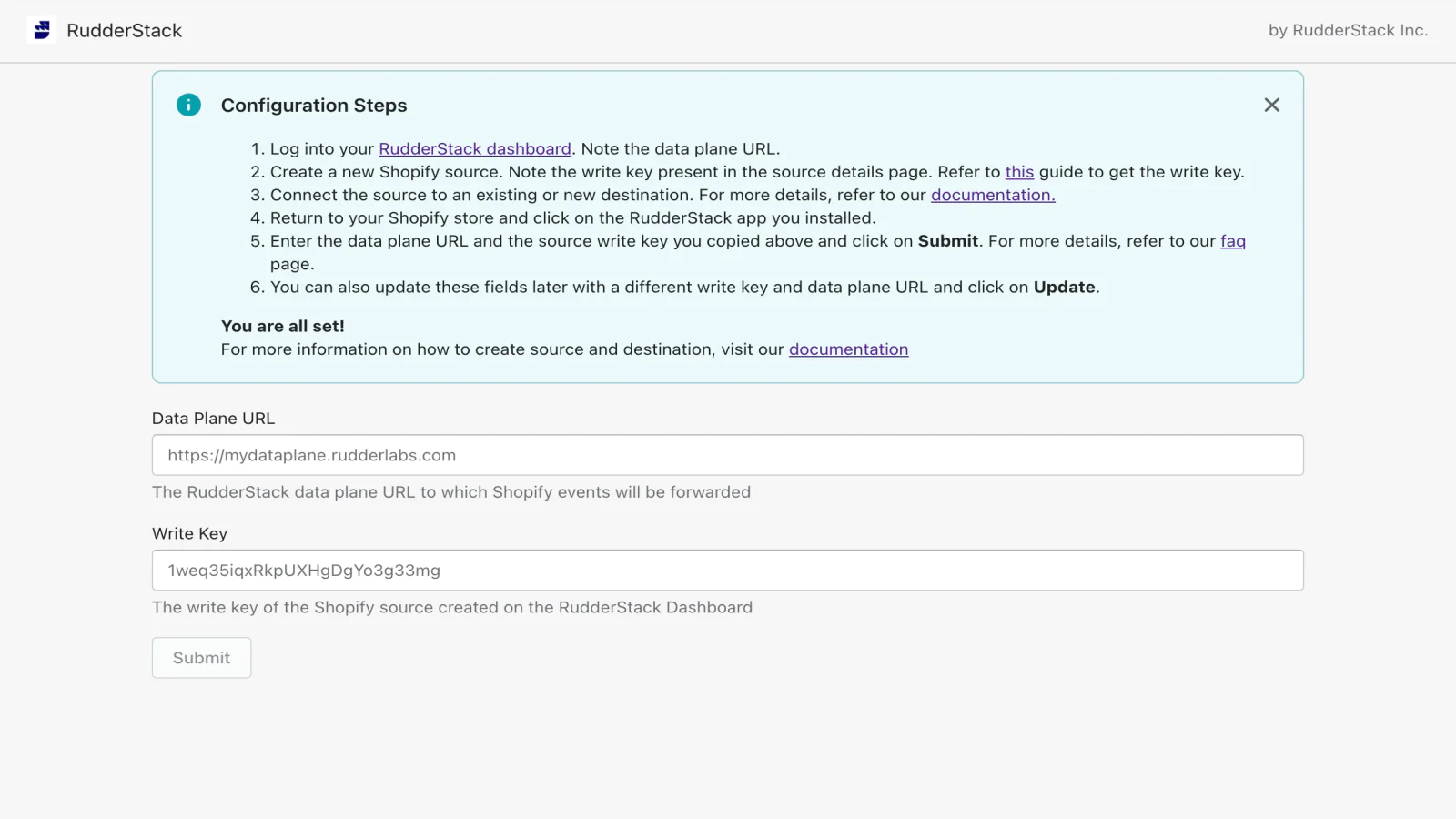Visit the faq page link
This screenshot has height=819, width=1456.
point(1233,241)
